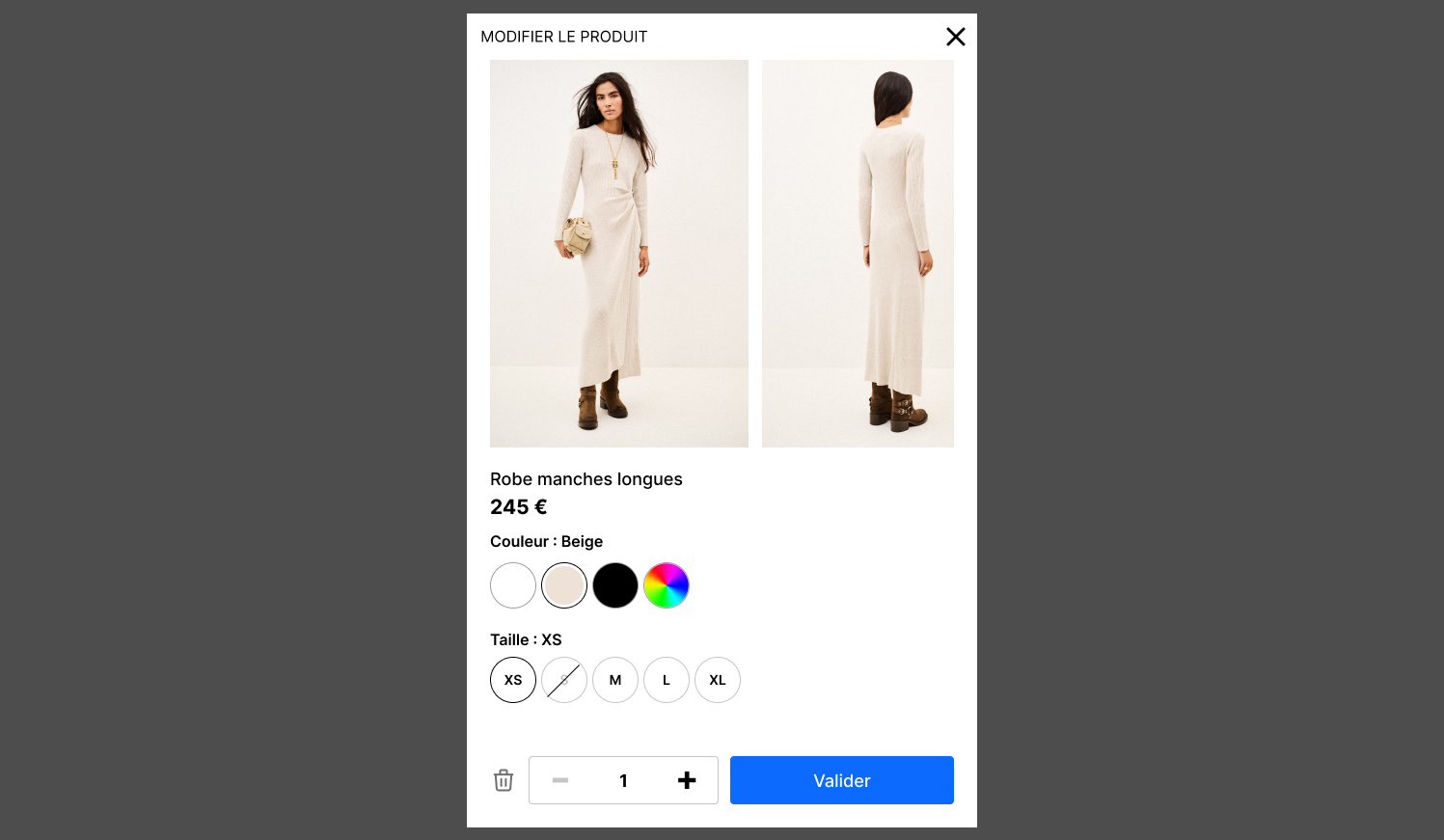This screenshot has width=1444, height=840.
Task: Select the beige color swatch
Action: pos(564,585)
